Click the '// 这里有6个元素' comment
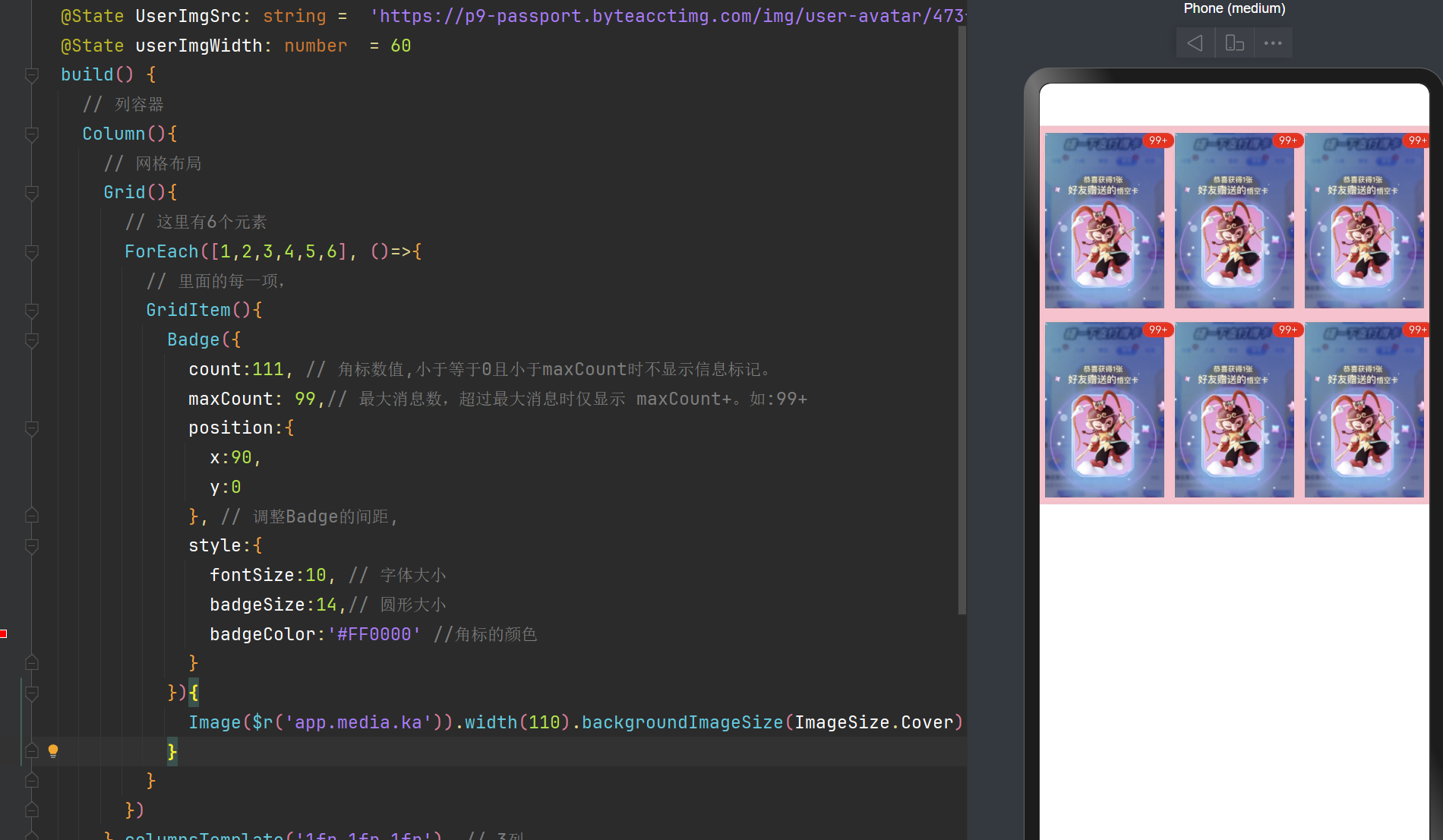1443x840 pixels. tap(196, 222)
